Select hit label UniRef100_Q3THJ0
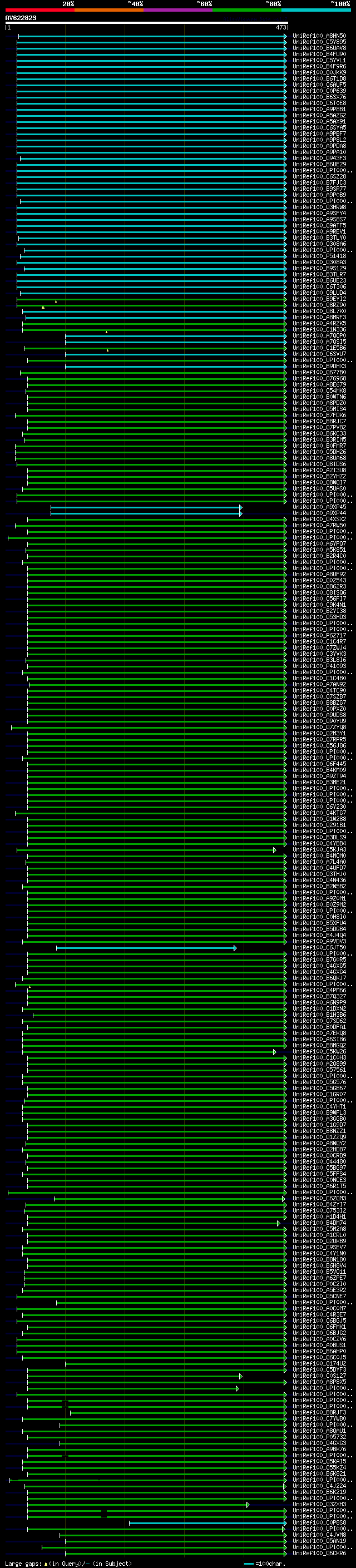The image size is (356, 1568). tap(319, 874)
